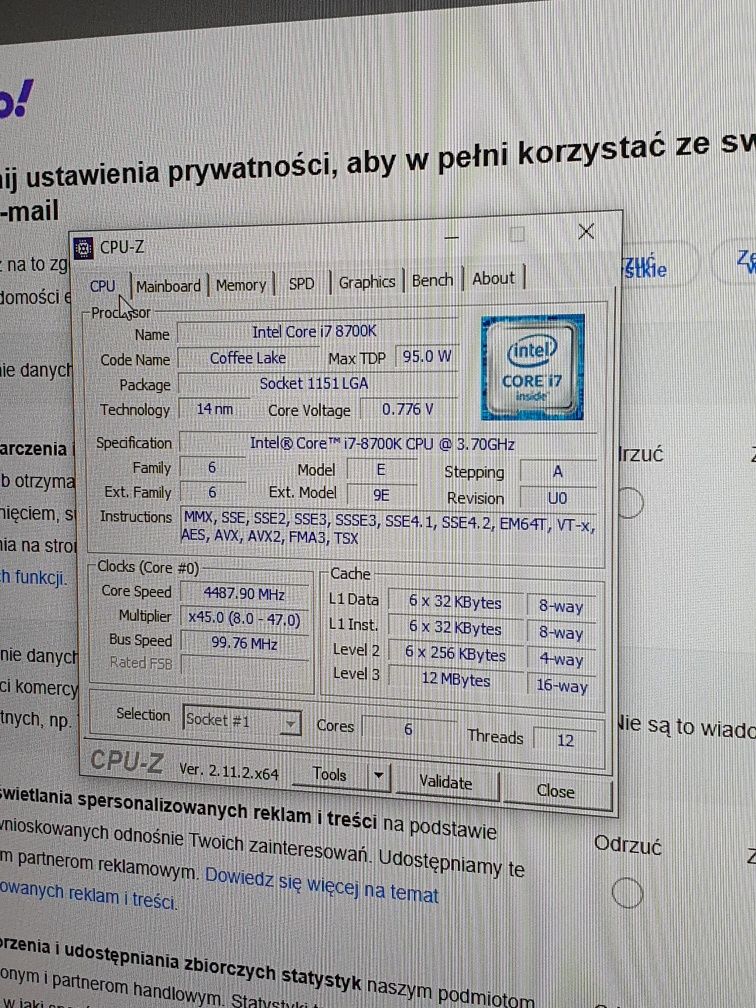Image resolution: width=756 pixels, height=1008 pixels.
Task: Click the Core Speed value '4487.90 MHz'
Action: coord(244,594)
